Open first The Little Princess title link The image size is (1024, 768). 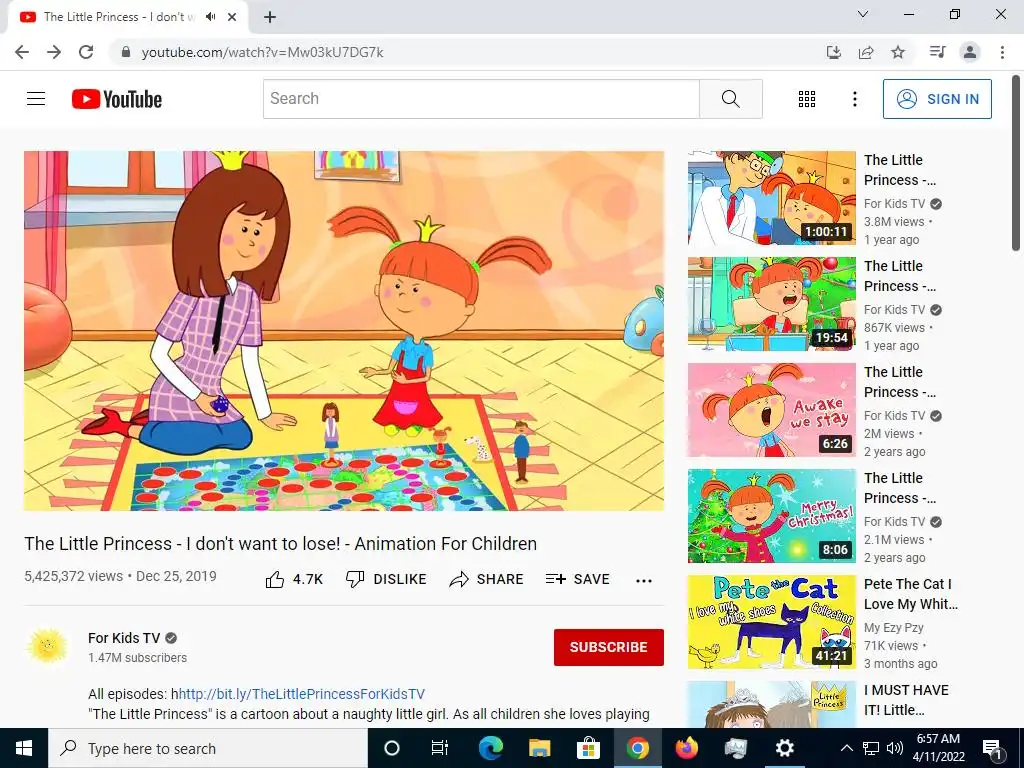900,170
